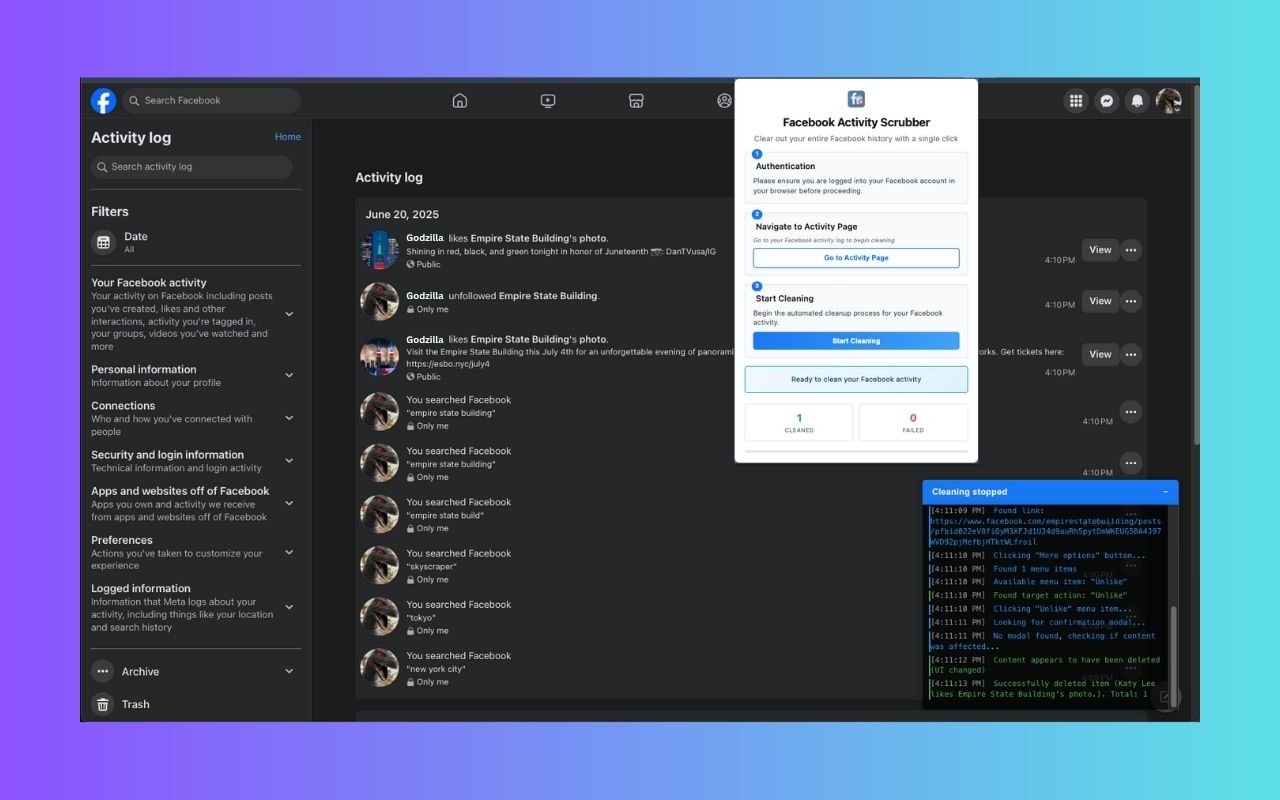View the Juneteenth photo like entry
This screenshot has height=800, width=1280.
[1100, 250]
